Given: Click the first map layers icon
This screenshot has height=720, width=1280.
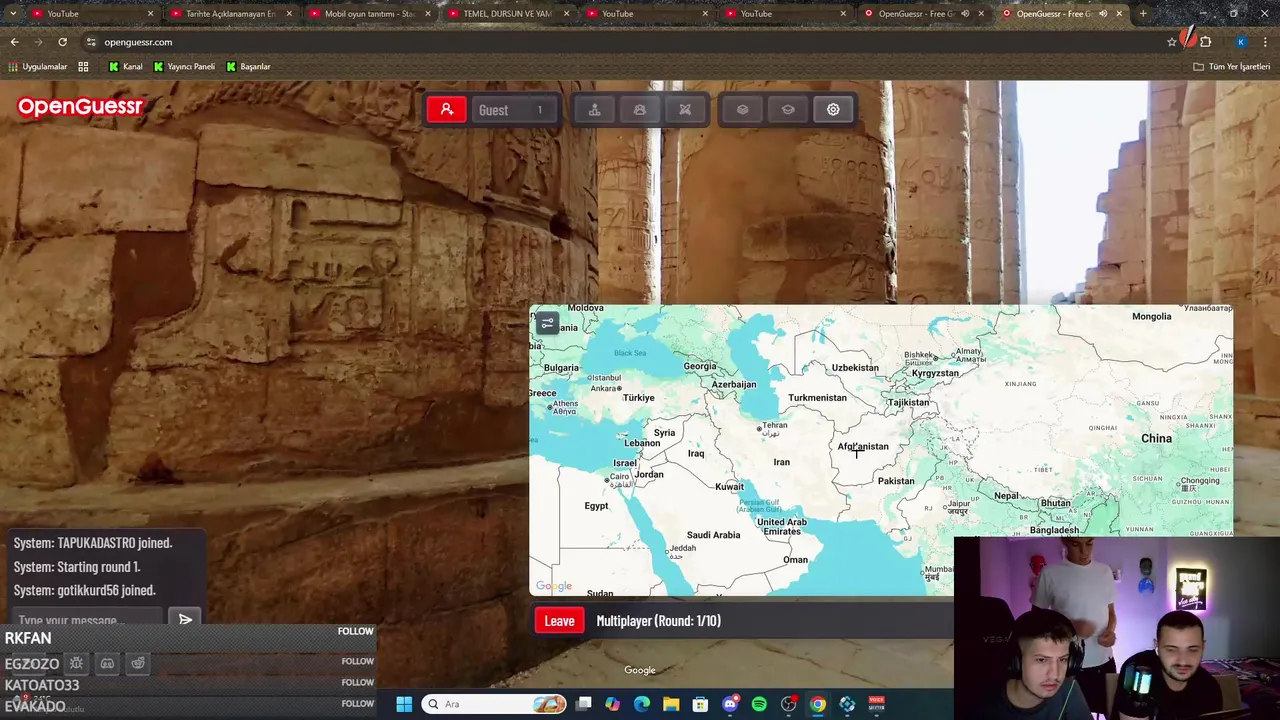Looking at the screenshot, I should pyautogui.click(x=742, y=110).
